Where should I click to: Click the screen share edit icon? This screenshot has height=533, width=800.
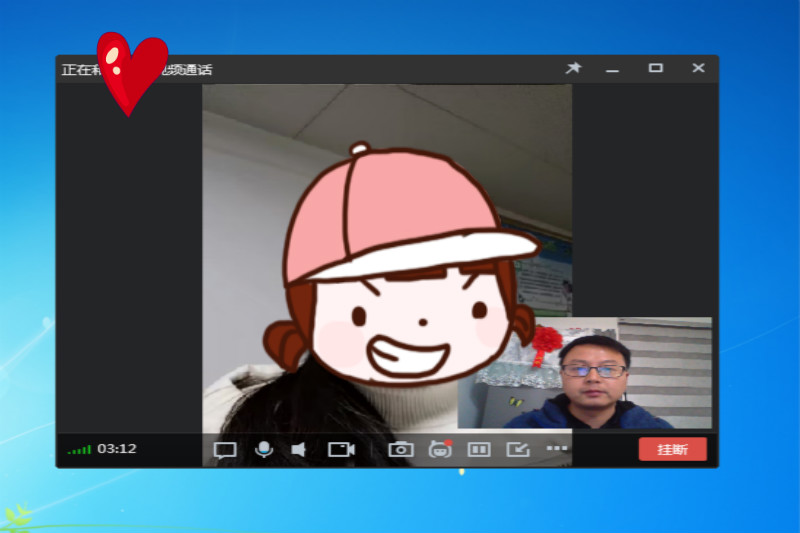click(518, 450)
